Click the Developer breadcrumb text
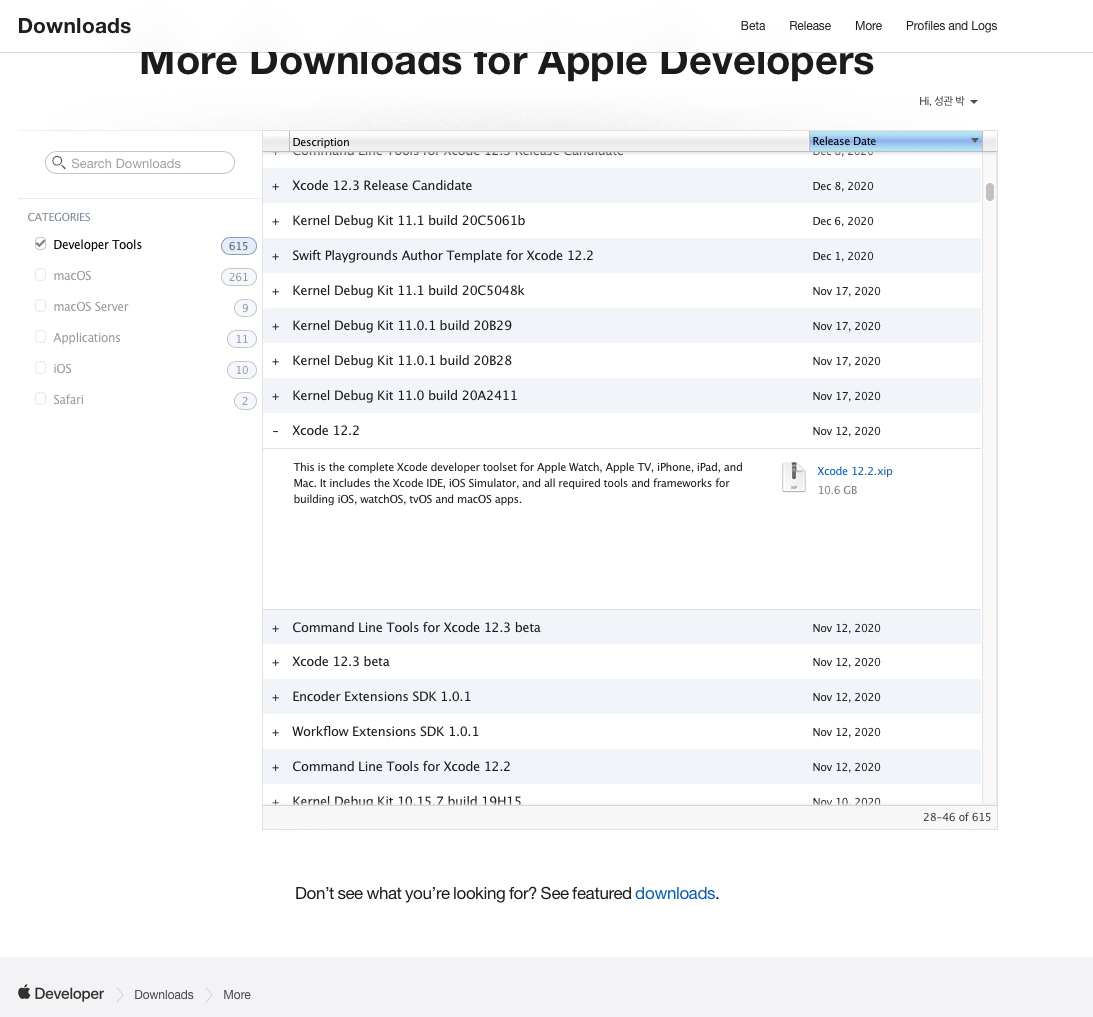 point(69,993)
